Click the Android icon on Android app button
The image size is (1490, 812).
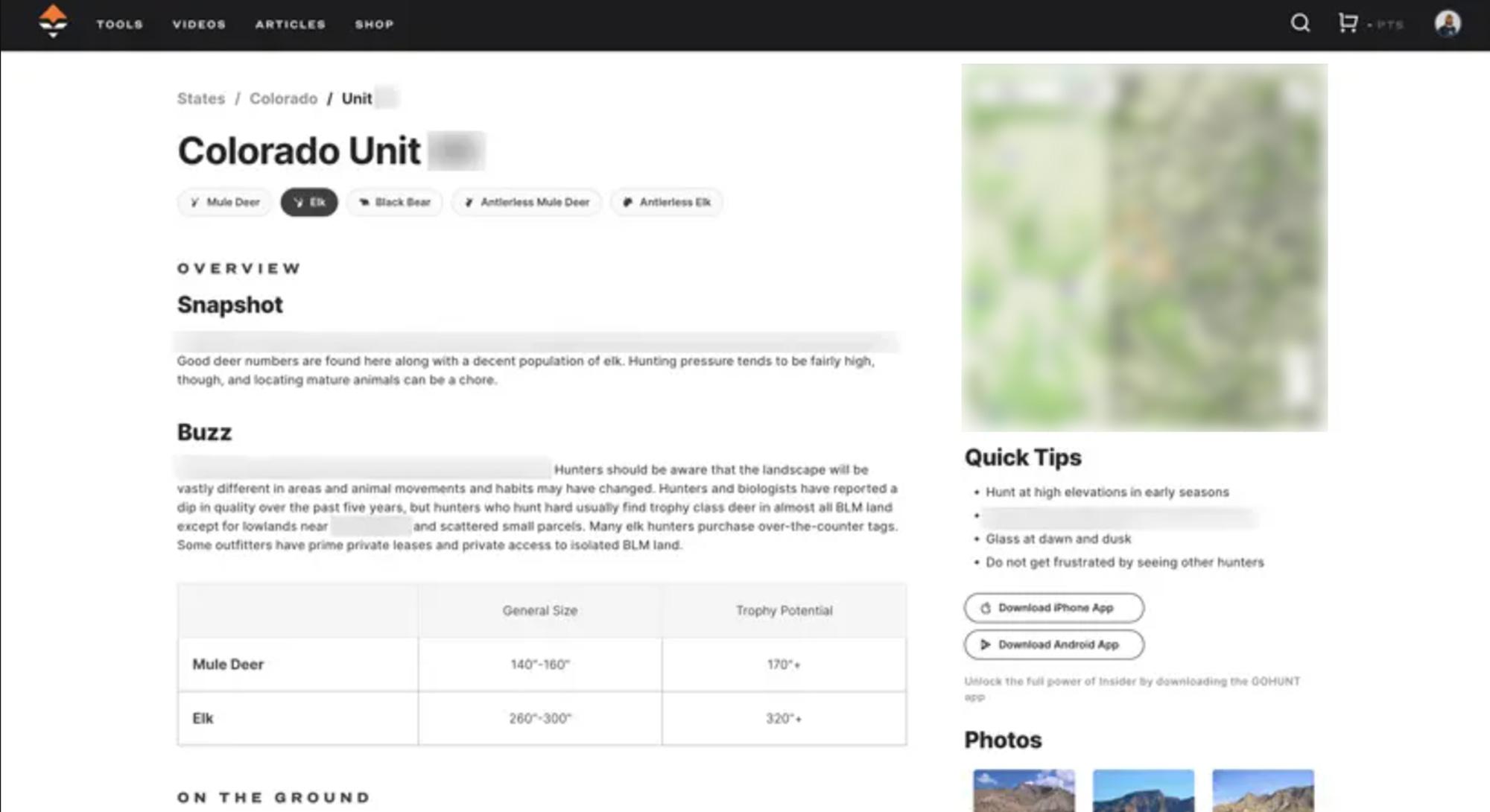tap(985, 644)
